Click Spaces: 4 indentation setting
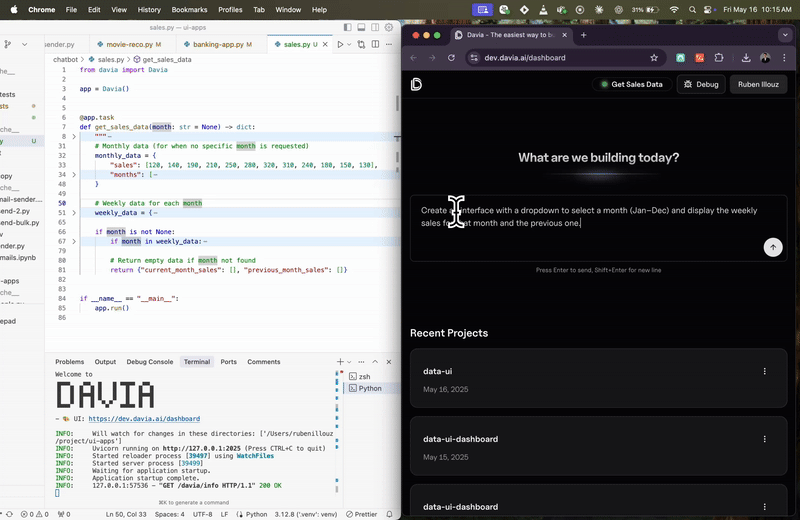800x520 pixels. [169, 514]
